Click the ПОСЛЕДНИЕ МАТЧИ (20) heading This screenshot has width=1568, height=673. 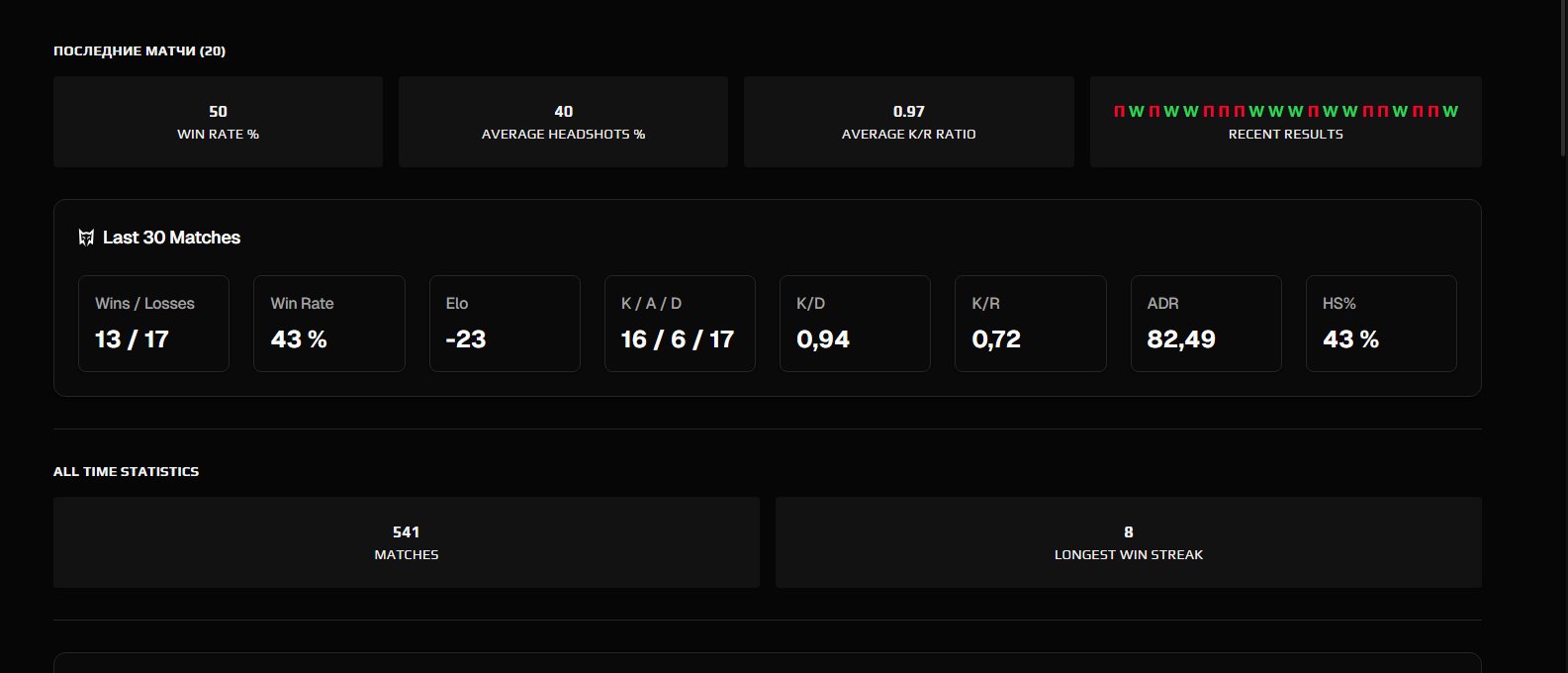[x=139, y=51]
